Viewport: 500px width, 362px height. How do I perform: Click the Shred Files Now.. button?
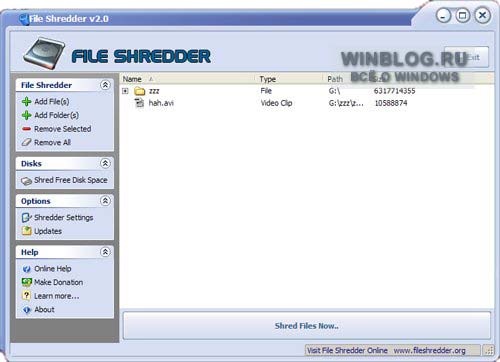coord(307,326)
